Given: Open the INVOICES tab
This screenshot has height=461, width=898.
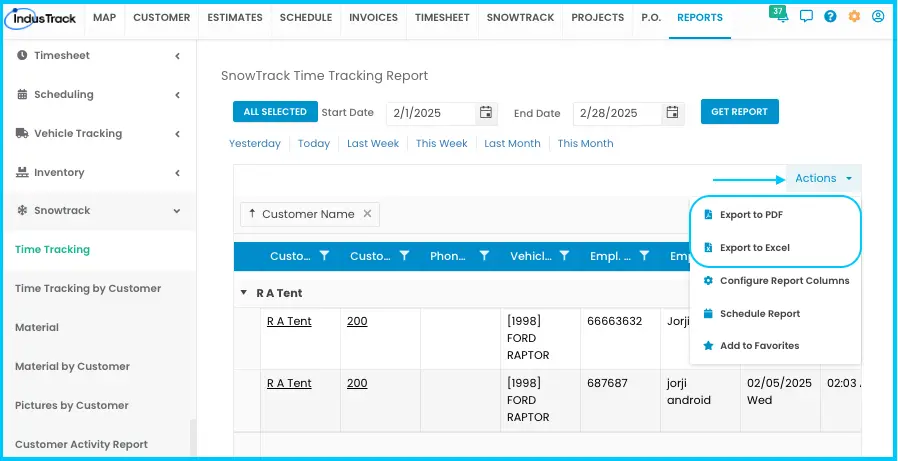Looking at the screenshot, I should pyautogui.click(x=373, y=18).
